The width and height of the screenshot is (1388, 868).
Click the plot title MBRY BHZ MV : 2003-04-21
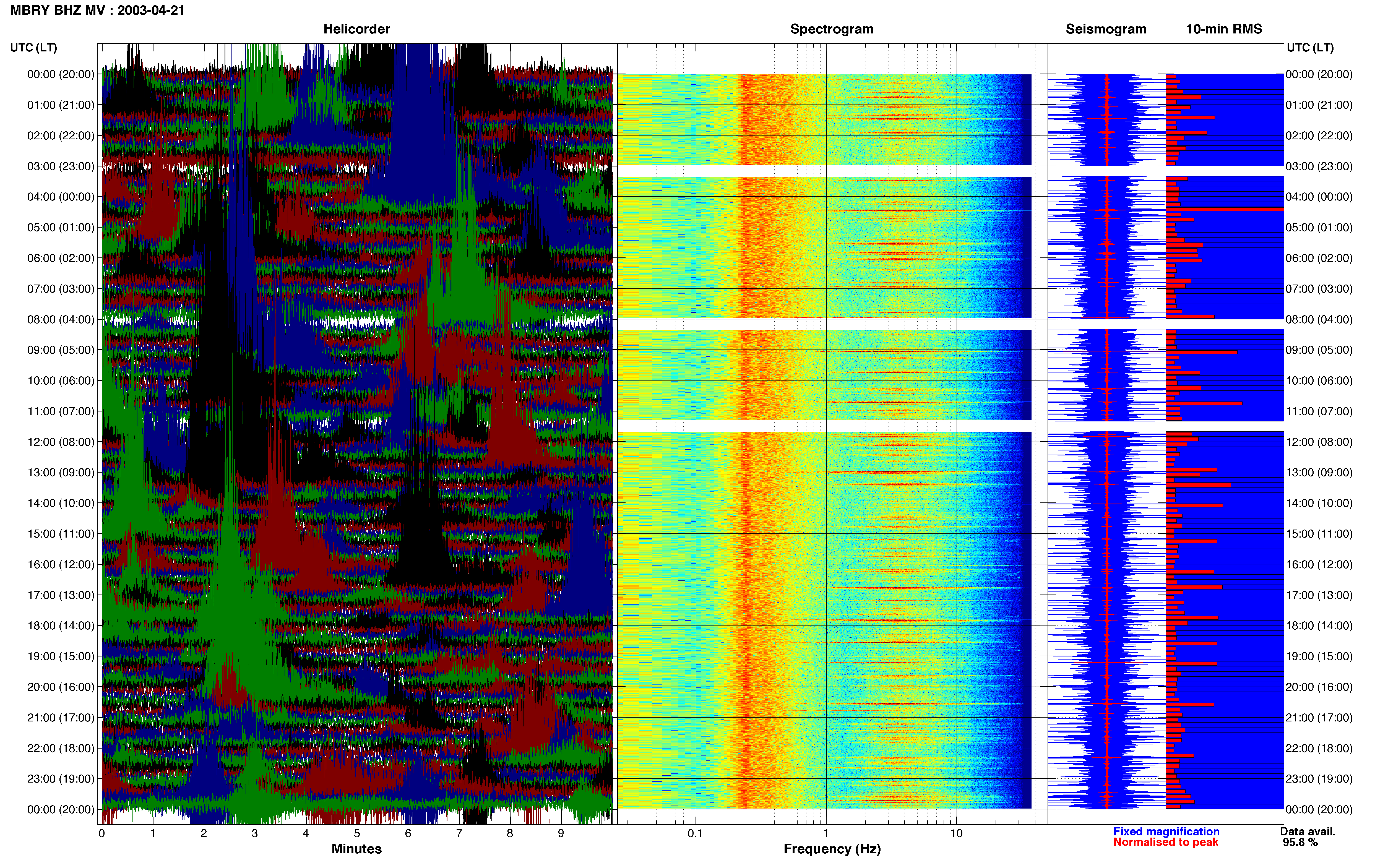point(98,10)
